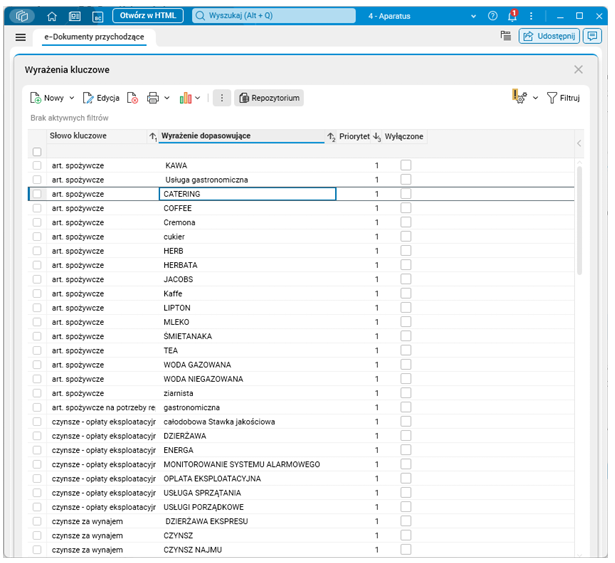Viewport: 615px width, 563px height.
Task: Select the row checkbox for CATERING
Action: [37, 194]
